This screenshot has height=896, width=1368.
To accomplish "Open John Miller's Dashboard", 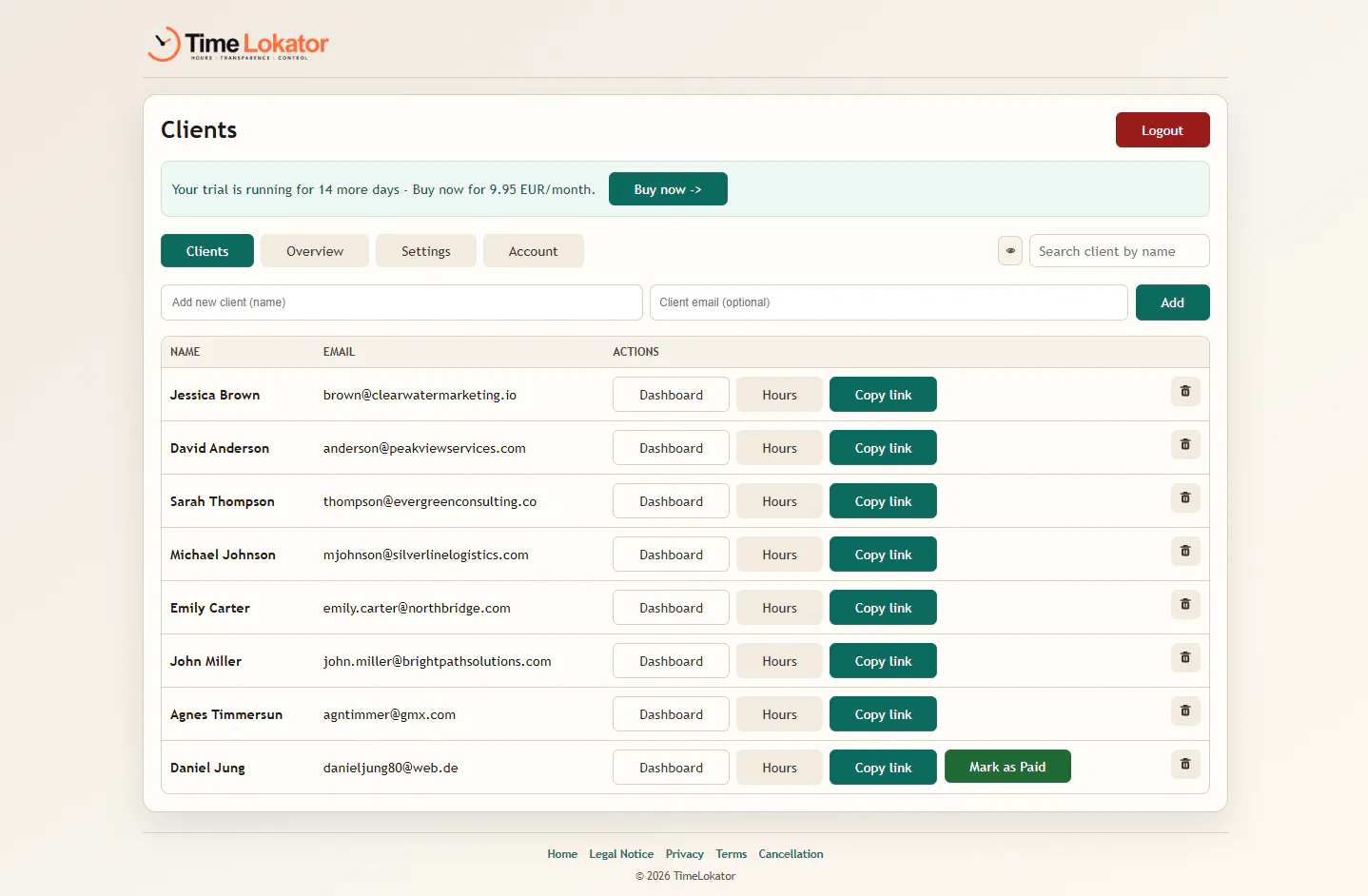I will coord(671,661).
